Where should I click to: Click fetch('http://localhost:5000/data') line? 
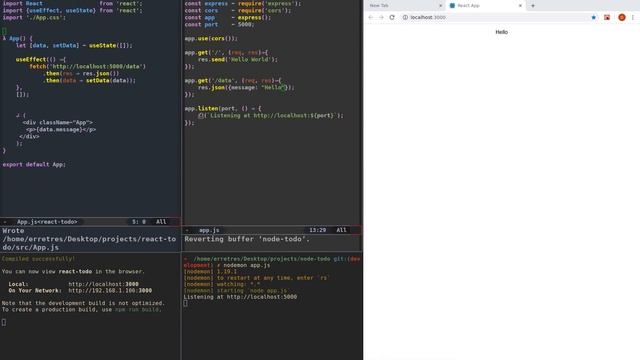[87, 66]
